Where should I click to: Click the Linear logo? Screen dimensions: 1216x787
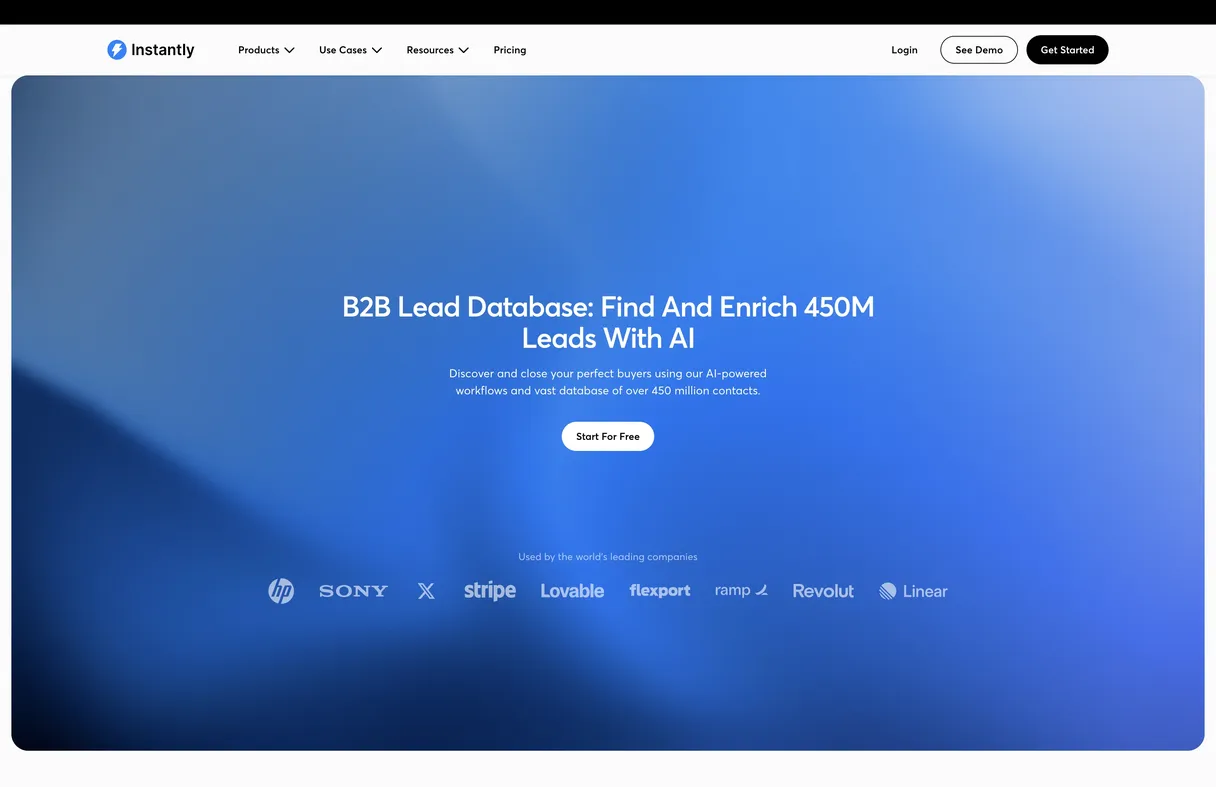(x=913, y=591)
